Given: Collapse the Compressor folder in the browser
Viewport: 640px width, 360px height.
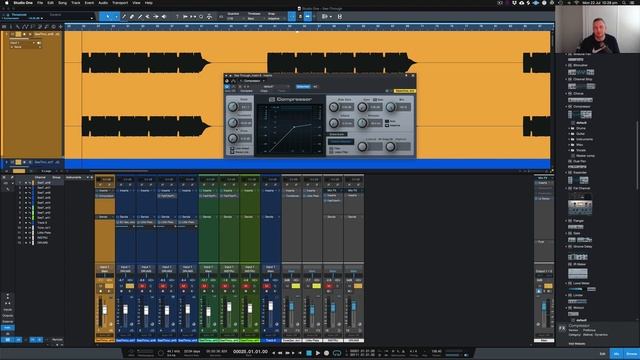Looking at the screenshot, I should (567, 107).
